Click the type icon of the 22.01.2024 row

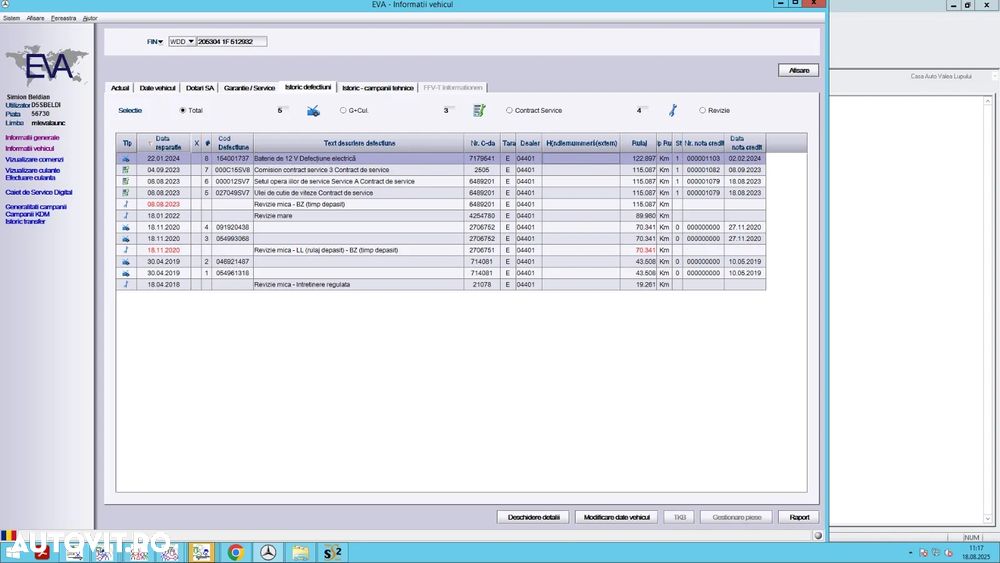(x=126, y=158)
